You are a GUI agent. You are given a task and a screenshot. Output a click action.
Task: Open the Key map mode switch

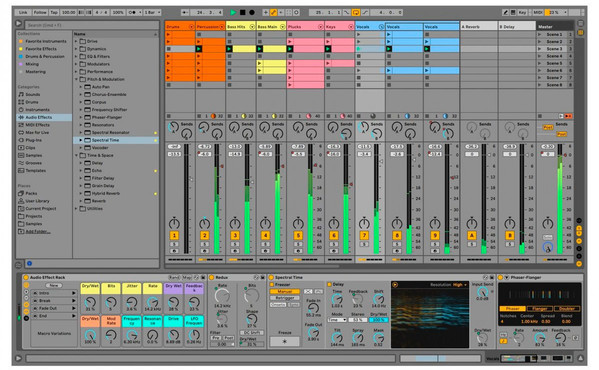coord(522,13)
